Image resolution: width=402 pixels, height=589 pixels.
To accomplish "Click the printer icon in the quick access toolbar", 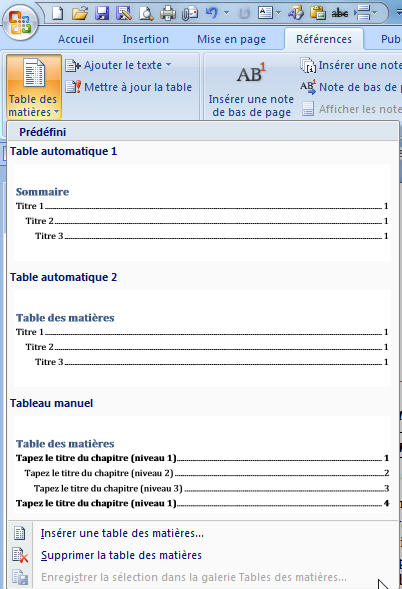I will (x=168, y=14).
